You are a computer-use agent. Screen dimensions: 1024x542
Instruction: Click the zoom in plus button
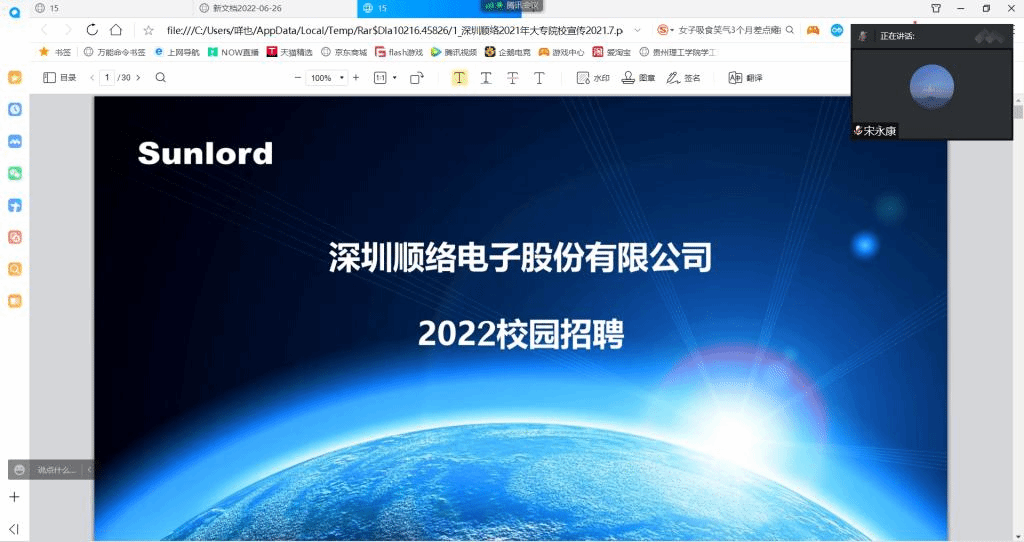356,78
